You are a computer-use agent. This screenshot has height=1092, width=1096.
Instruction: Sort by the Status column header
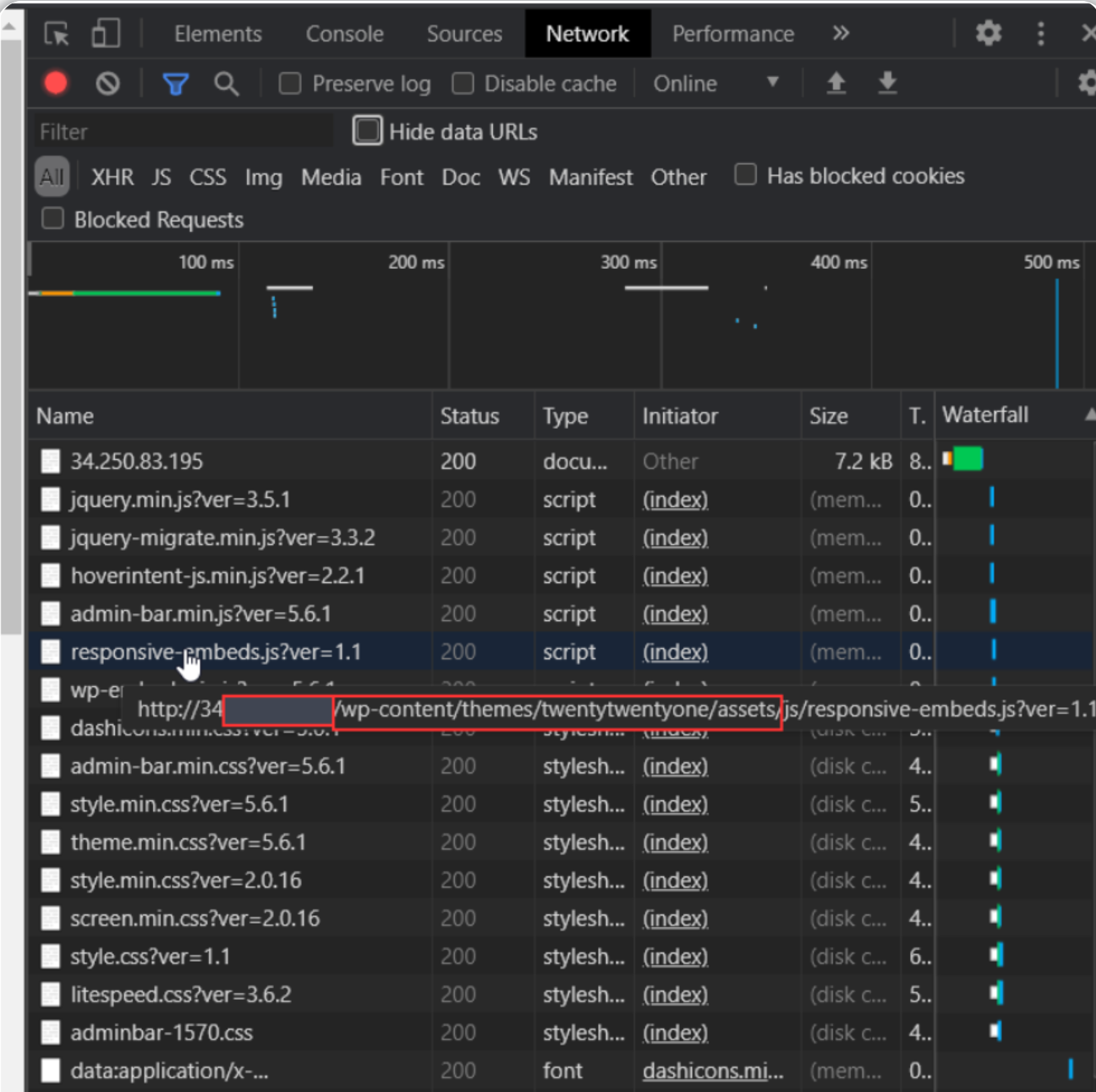tap(483, 415)
